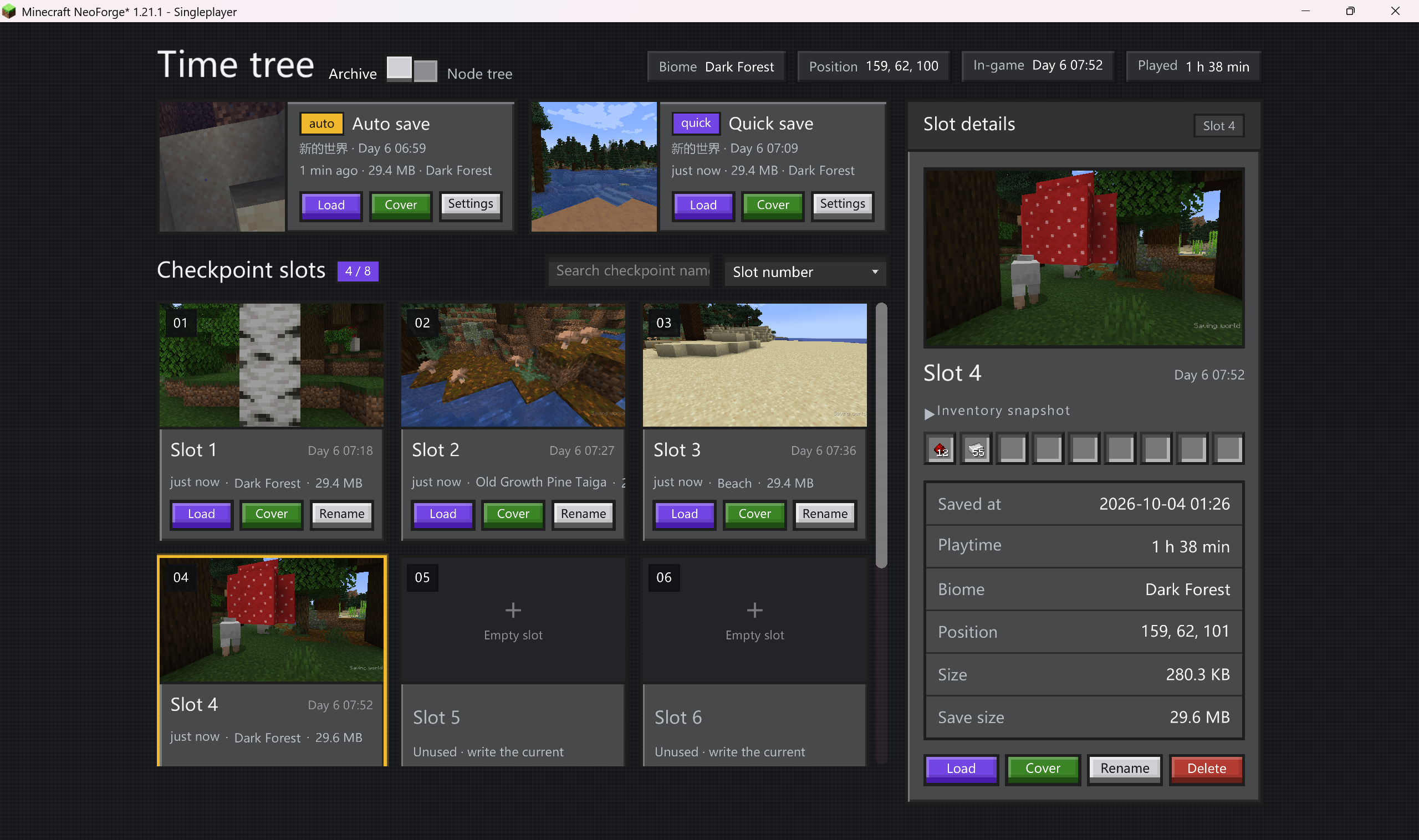Load checkpoint Slot 1
Viewport: 1419px width, 840px height.
point(201,514)
